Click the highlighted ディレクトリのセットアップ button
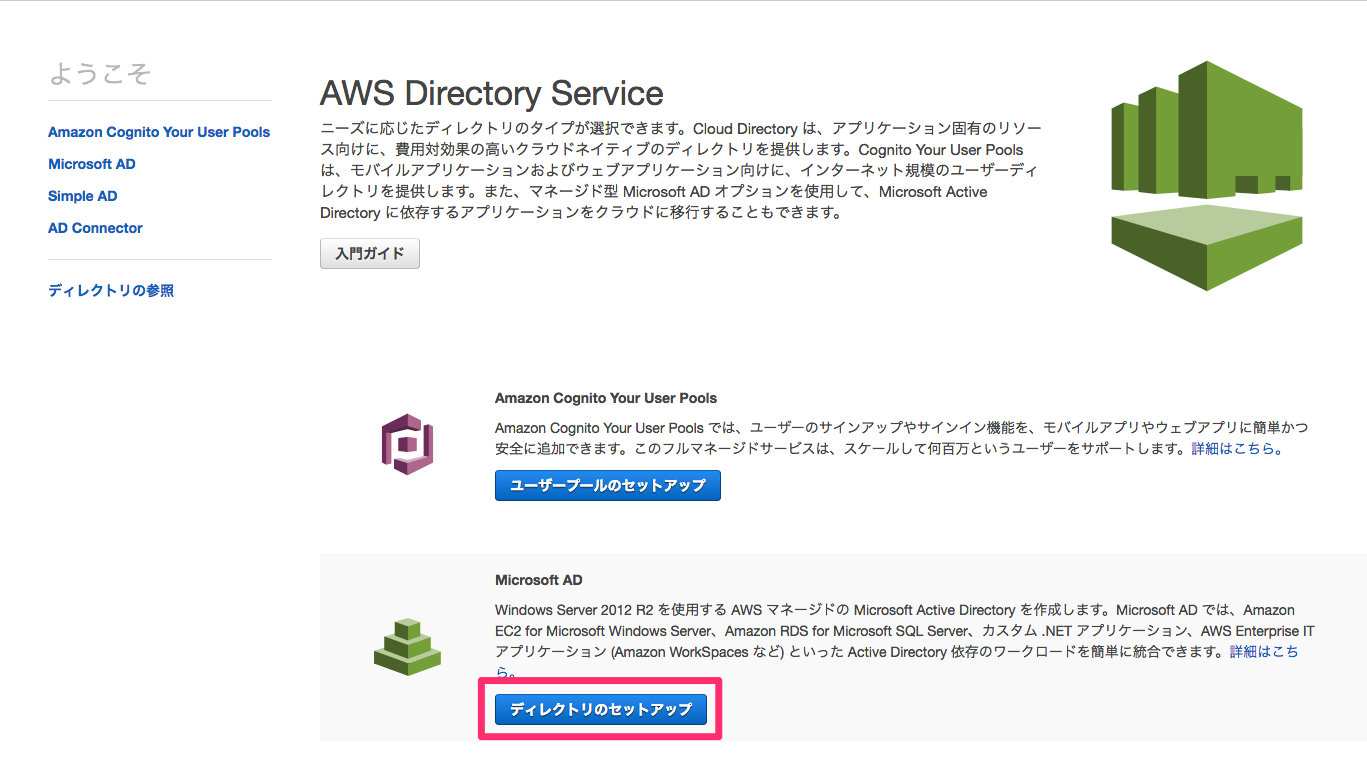This screenshot has width=1367, height=776. [600, 709]
